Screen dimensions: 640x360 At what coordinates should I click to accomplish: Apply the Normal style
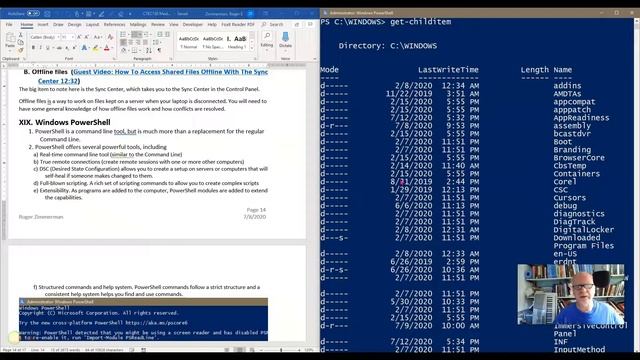pos(189,42)
